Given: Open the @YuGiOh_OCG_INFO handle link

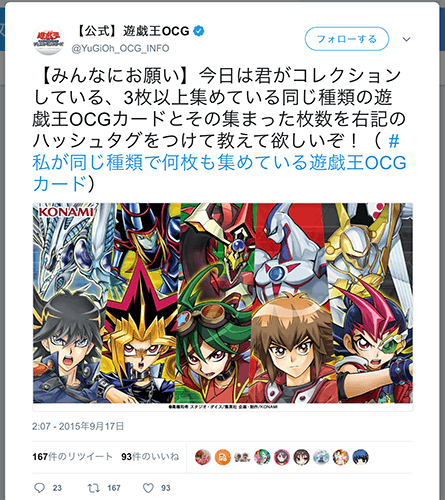Looking at the screenshot, I should [120, 48].
